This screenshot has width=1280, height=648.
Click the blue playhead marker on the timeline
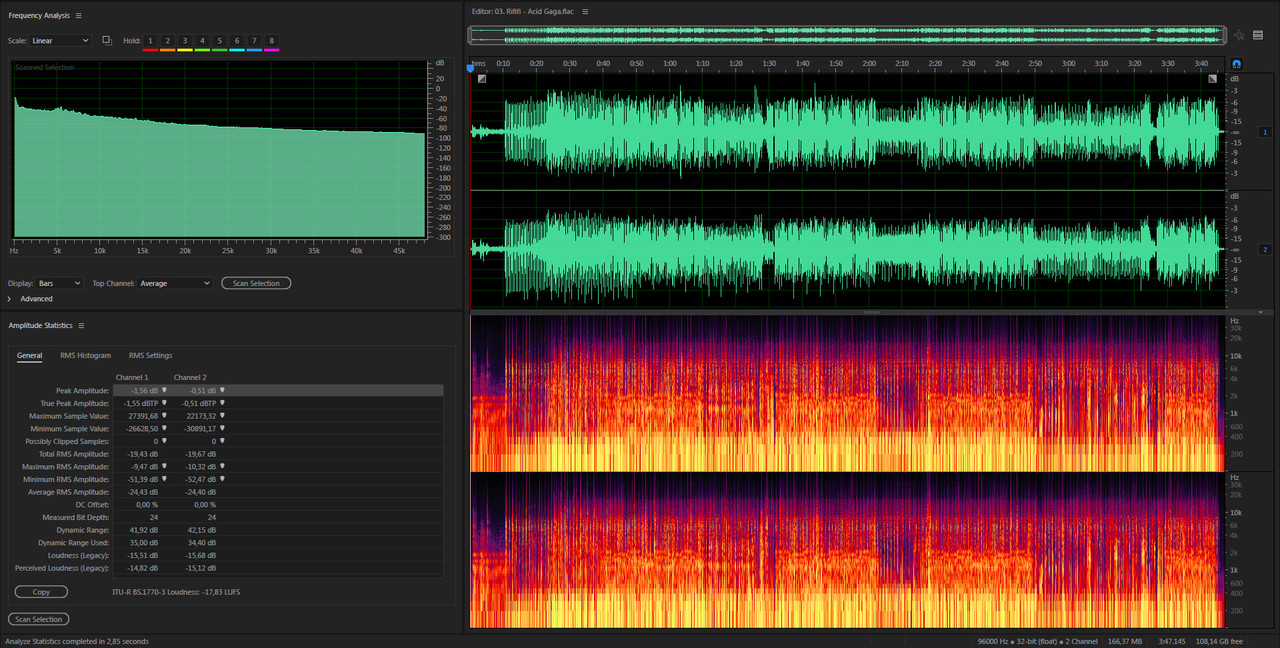click(x=471, y=67)
